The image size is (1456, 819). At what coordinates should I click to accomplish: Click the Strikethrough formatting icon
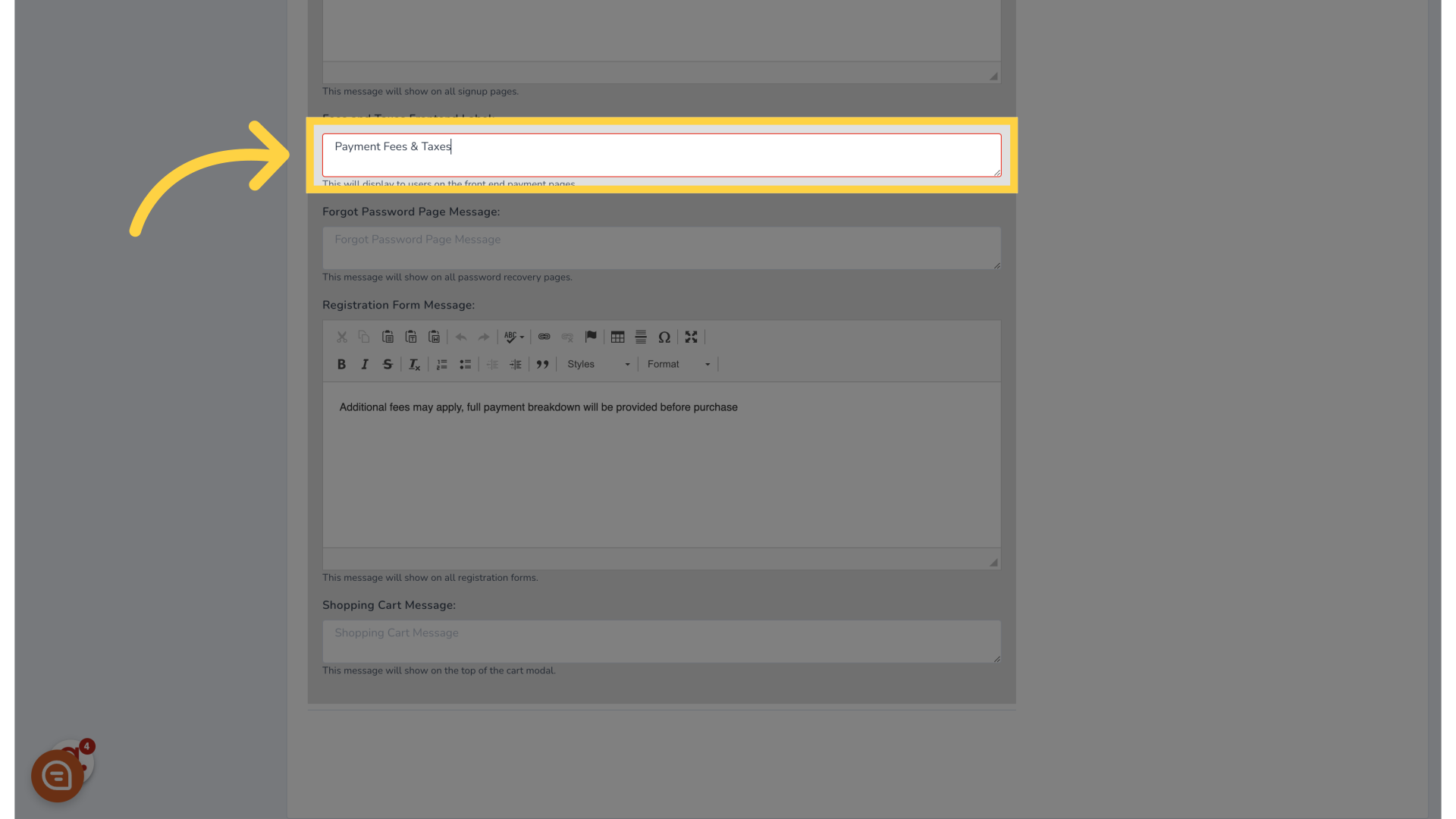[x=388, y=364]
